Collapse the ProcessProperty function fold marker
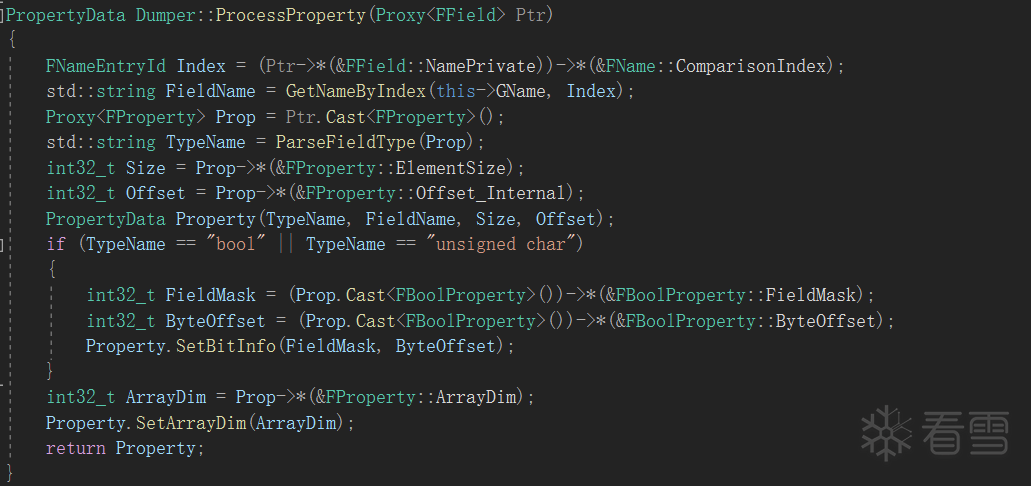This screenshot has width=1031, height=486. tap(3, 16)
